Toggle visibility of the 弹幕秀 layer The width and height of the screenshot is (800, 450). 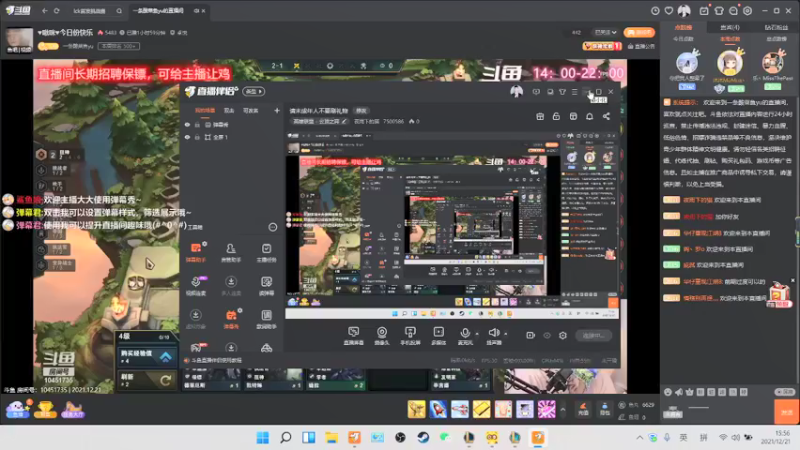coord(187,124)
